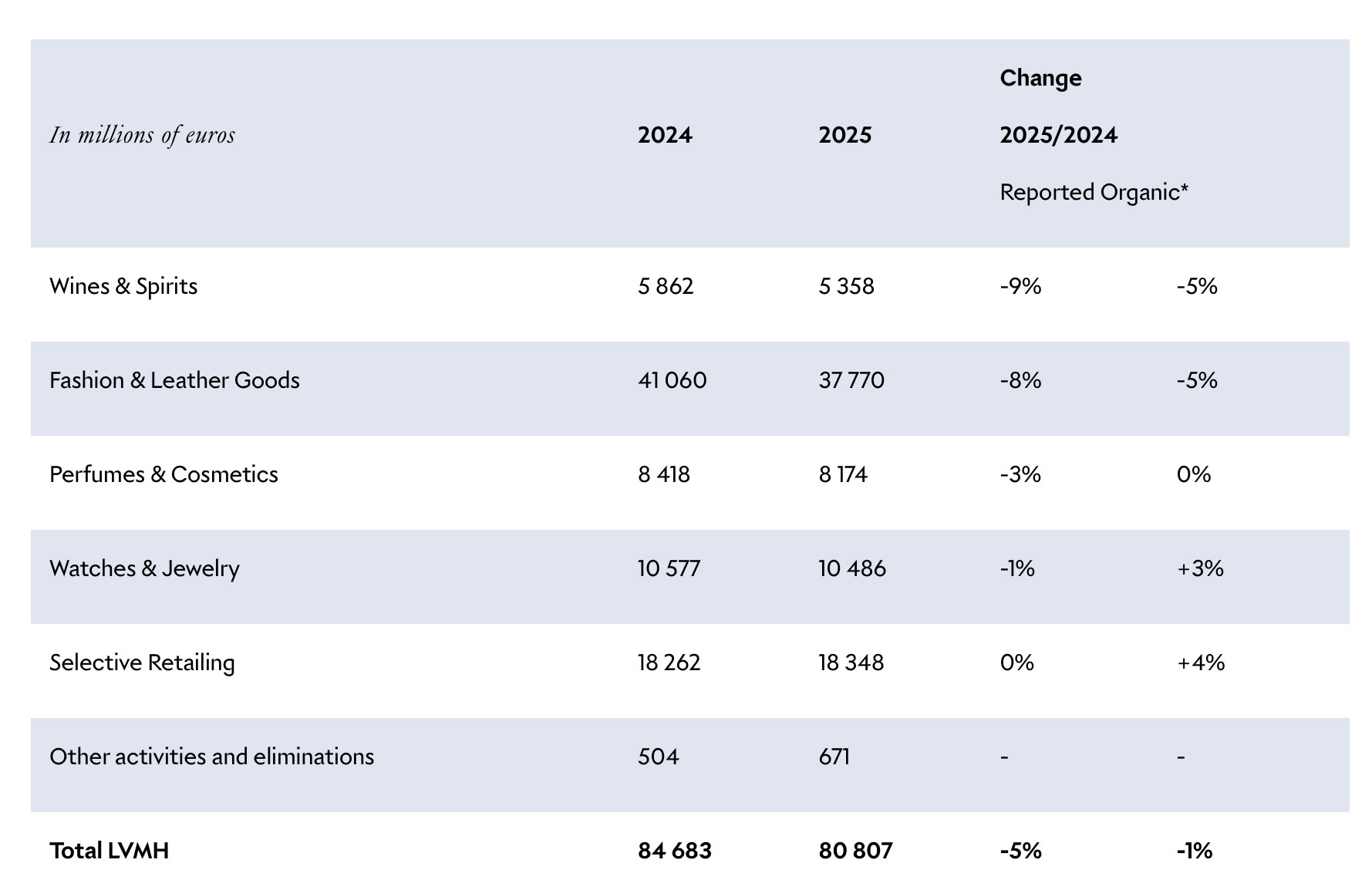Select the Watches & Jewelry row label
The width and height of the screenshot is (1372, 890).
click(144, 568)
